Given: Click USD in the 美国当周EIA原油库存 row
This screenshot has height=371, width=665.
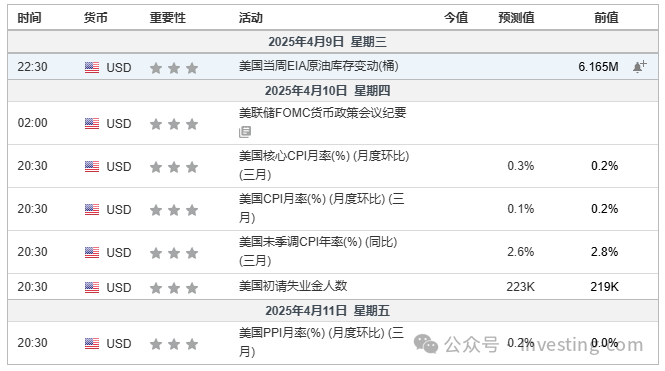Looking at the screenshot, I should pyautogui.click(x=119, y=68).
